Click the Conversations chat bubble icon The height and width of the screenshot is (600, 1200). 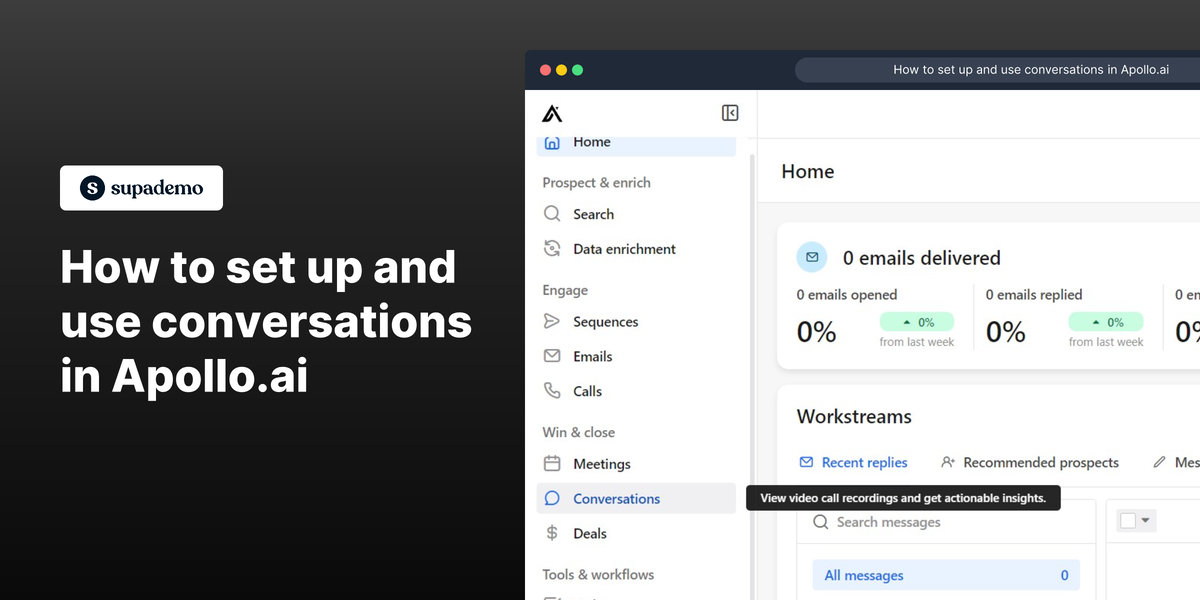click(552, 498)
